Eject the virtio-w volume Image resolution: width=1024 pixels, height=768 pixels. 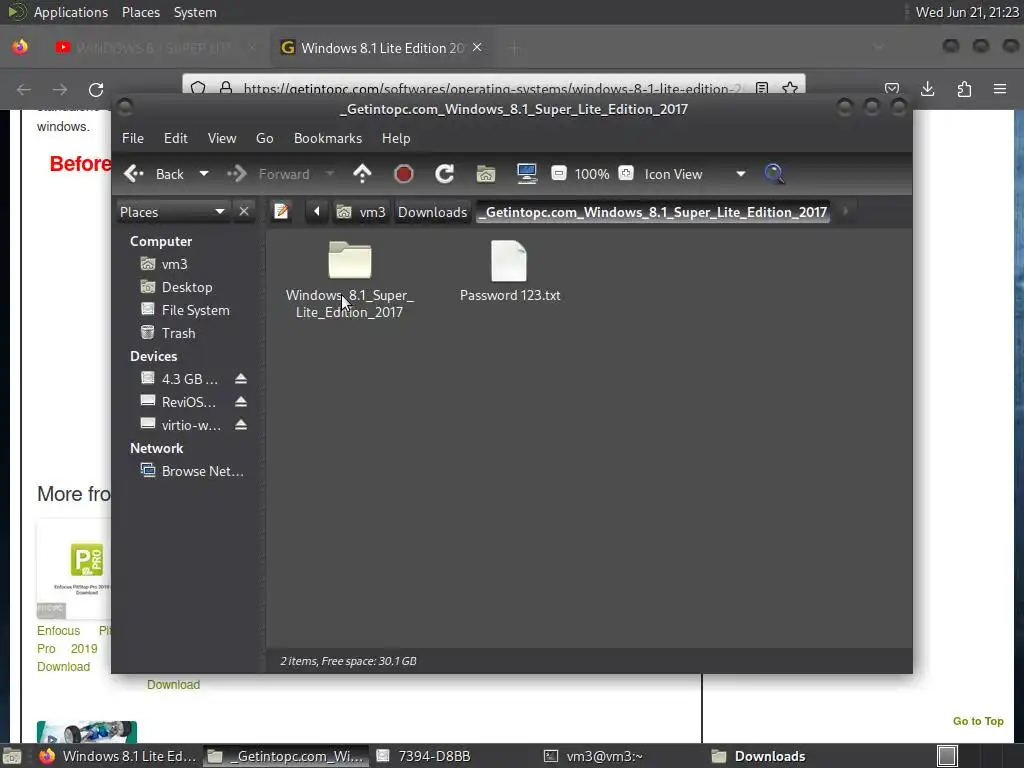tap(240, 424)
